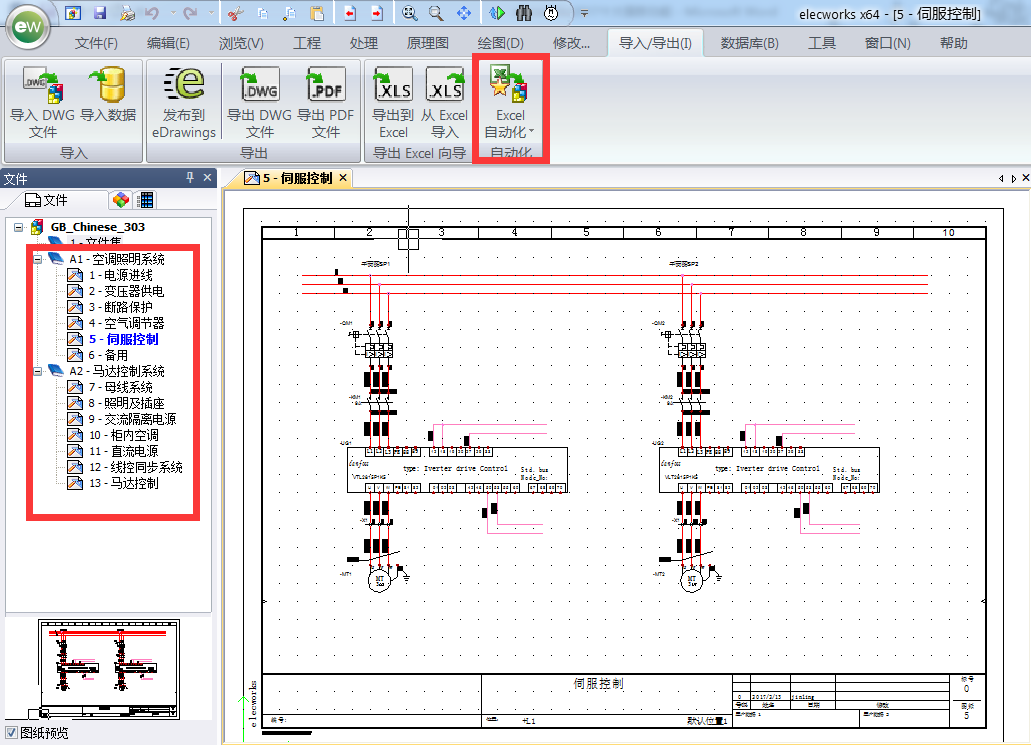The height and width of the screenshot is (745, 1031).
Task: Open the 工具 tab
Action: pyautogui.click(x=822, y=43)
